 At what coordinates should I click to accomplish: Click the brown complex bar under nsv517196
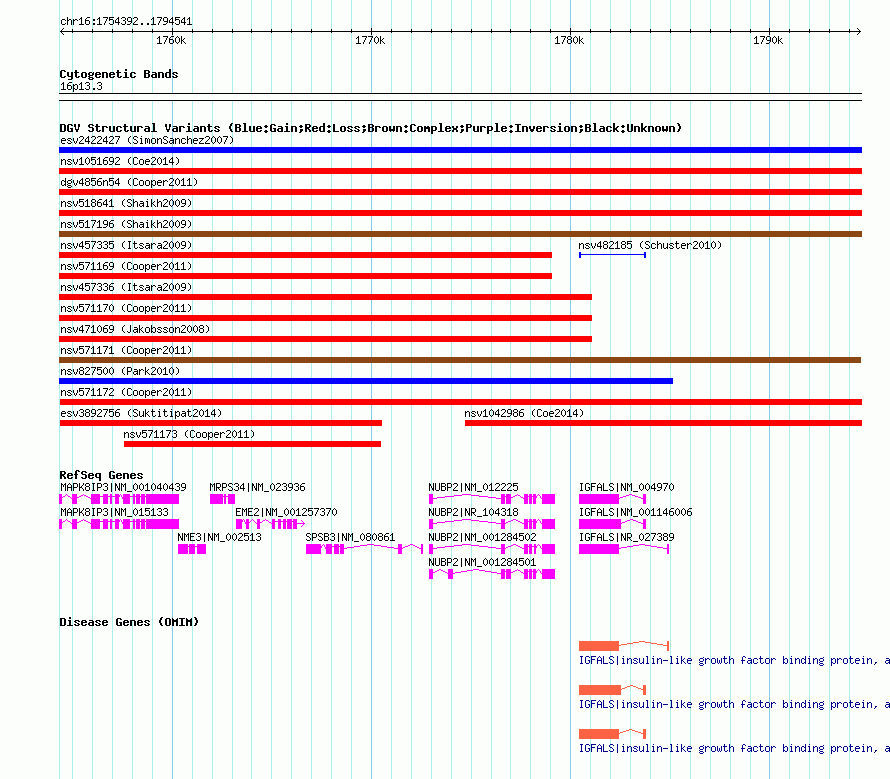point(460,234)
